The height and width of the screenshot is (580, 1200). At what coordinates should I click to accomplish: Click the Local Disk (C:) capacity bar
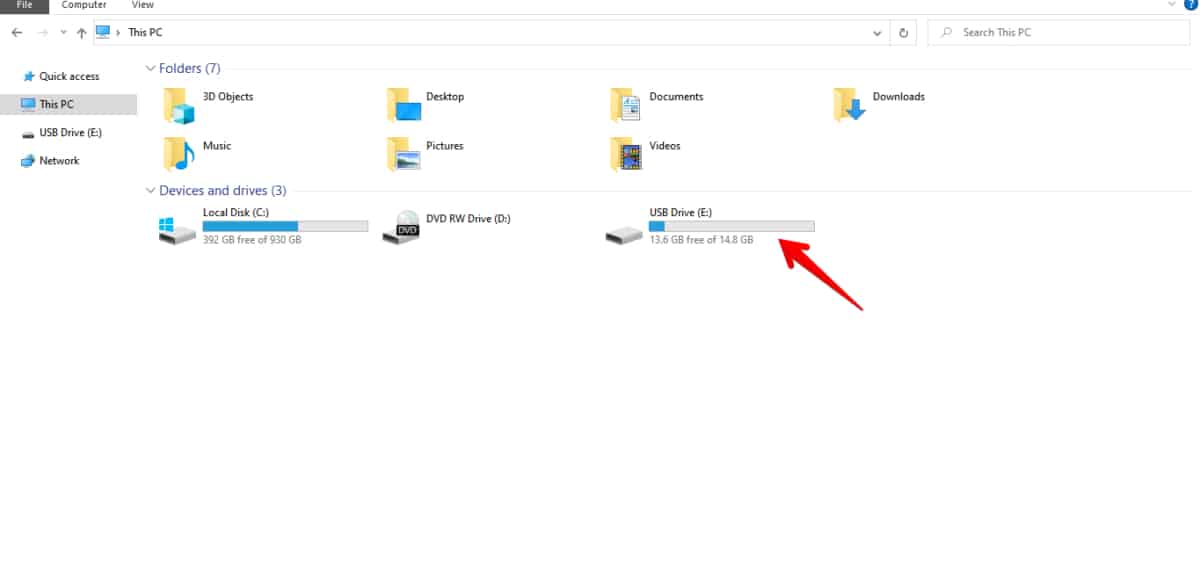click(x=285, y=226)
